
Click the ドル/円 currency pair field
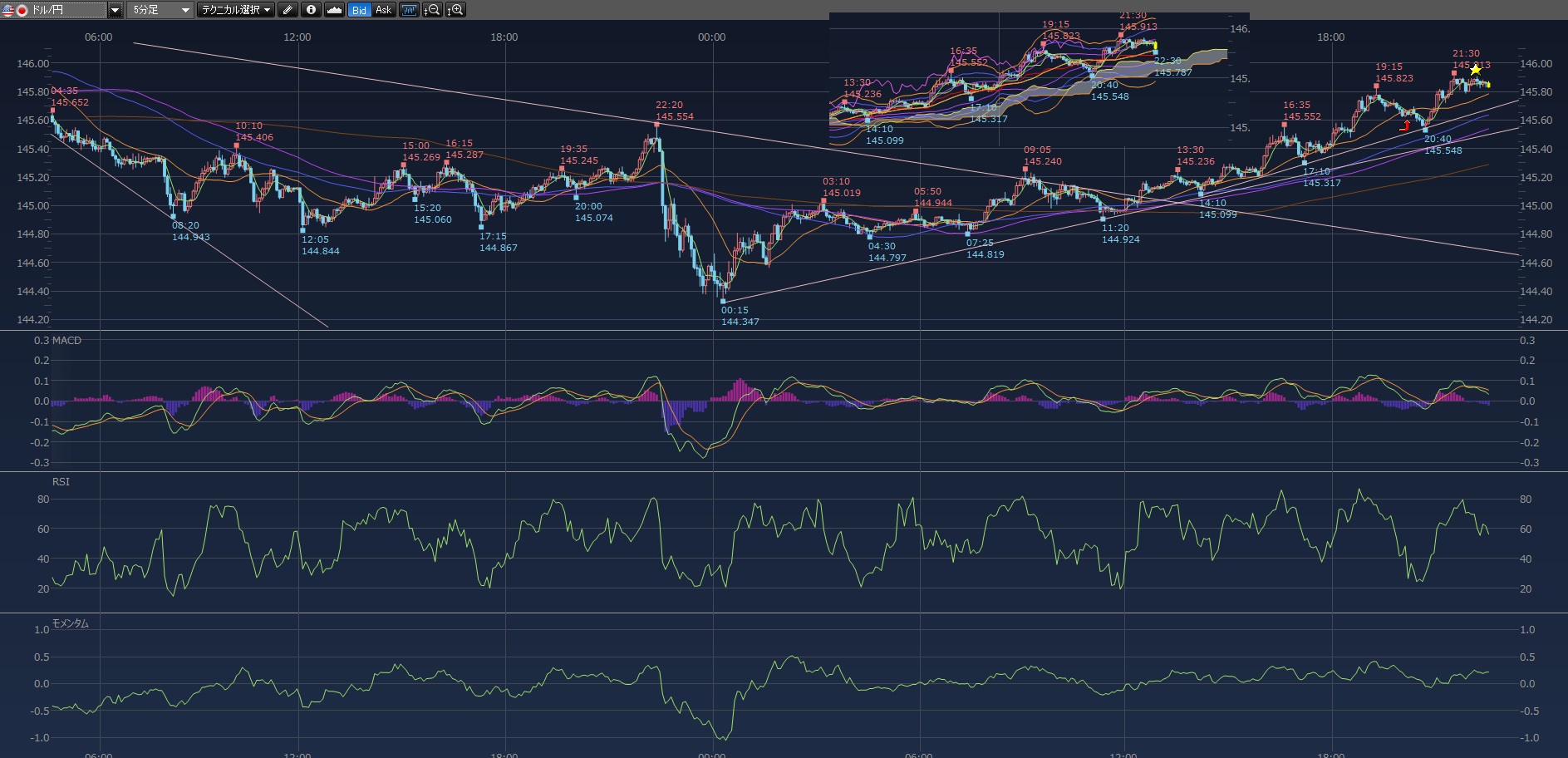point(55,10)
